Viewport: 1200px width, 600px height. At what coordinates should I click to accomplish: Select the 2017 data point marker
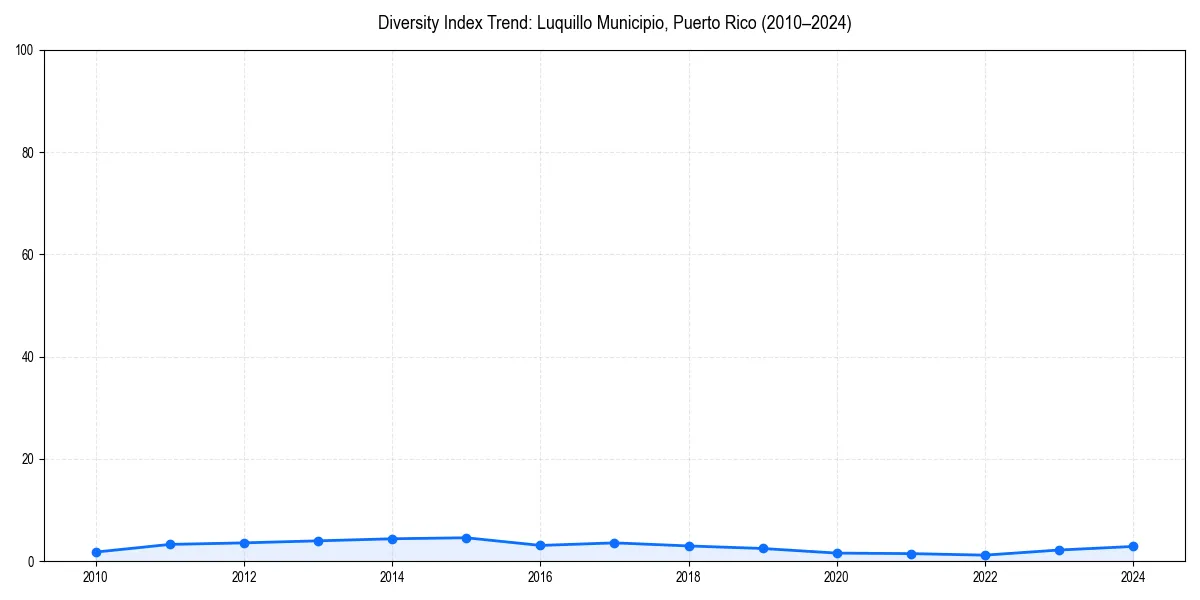pyautogui.click(x=614, y=541)
